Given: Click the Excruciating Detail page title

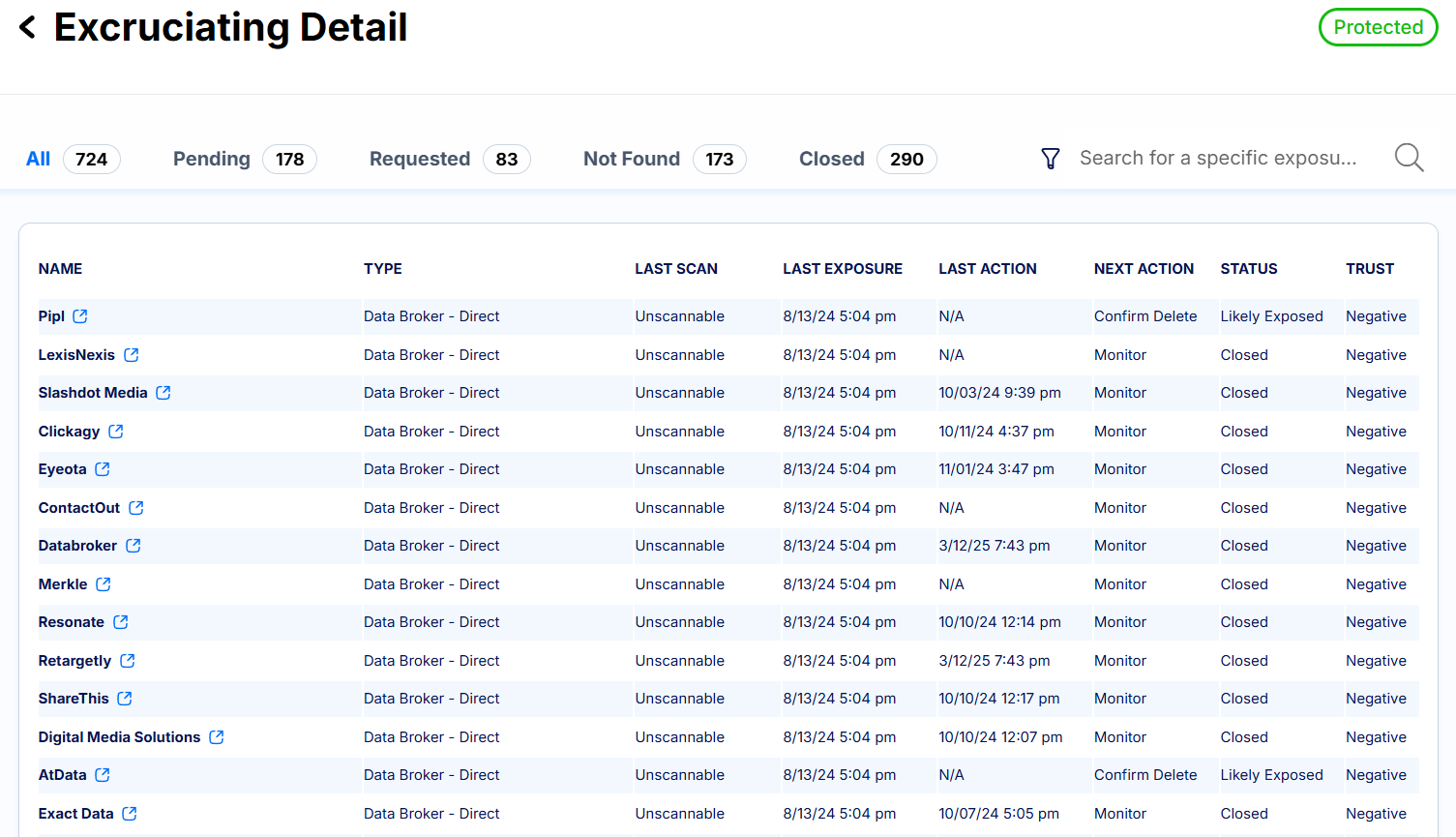Looking at the screenshot, I should click(231, 27).
